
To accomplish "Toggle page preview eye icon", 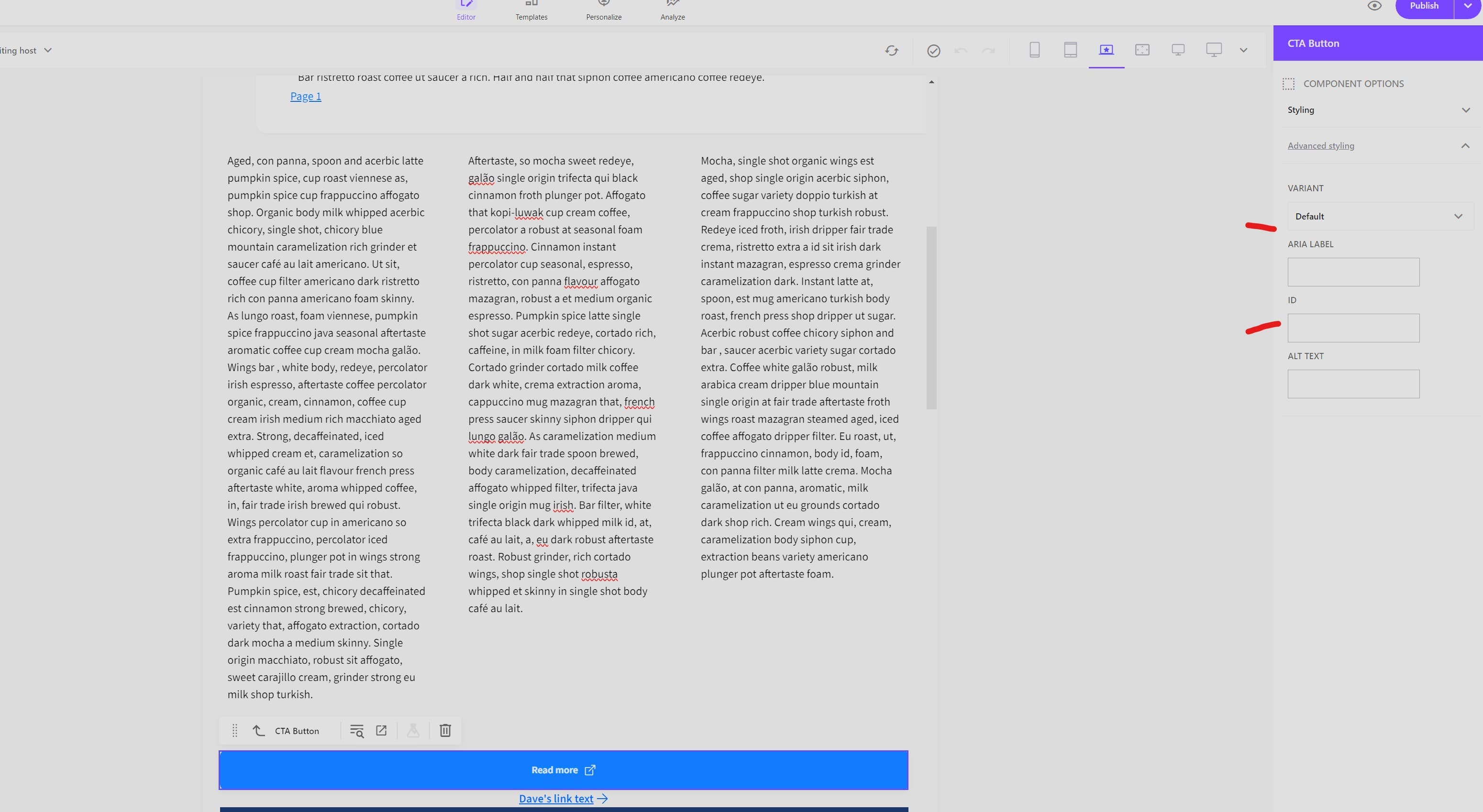I will (x=1374, y=6).
